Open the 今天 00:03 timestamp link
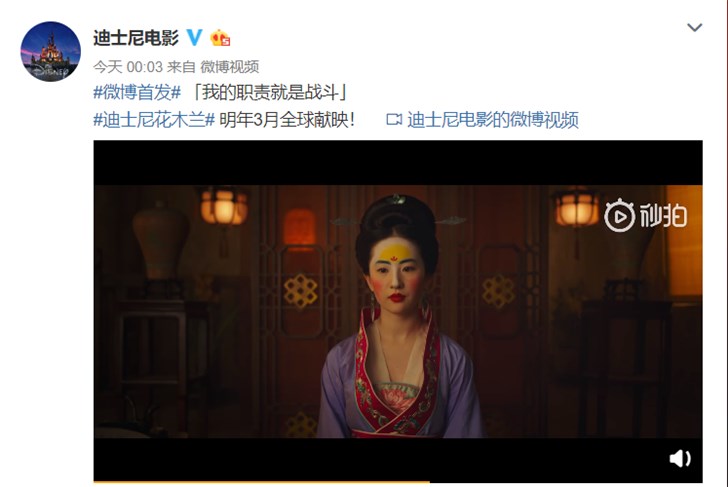 pyautogui.click(x=128, y=67)
